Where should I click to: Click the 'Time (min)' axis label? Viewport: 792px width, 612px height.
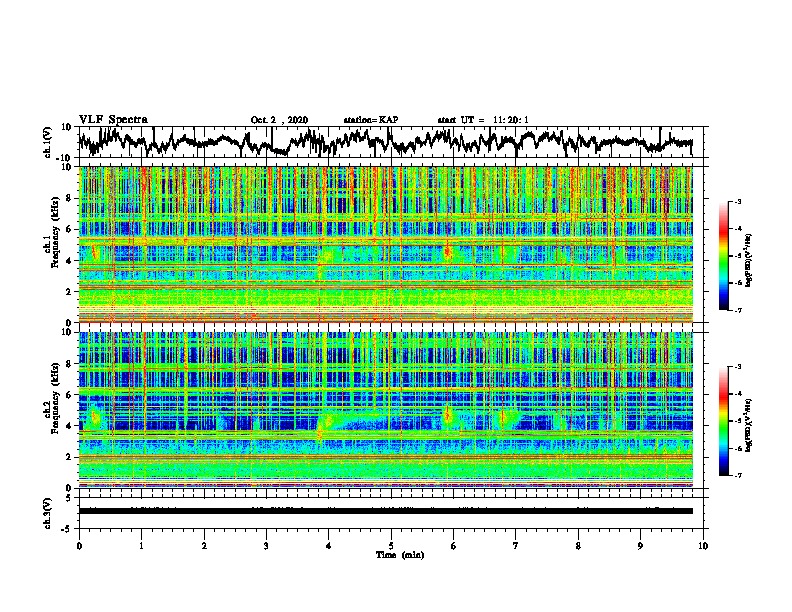[400, 555]
